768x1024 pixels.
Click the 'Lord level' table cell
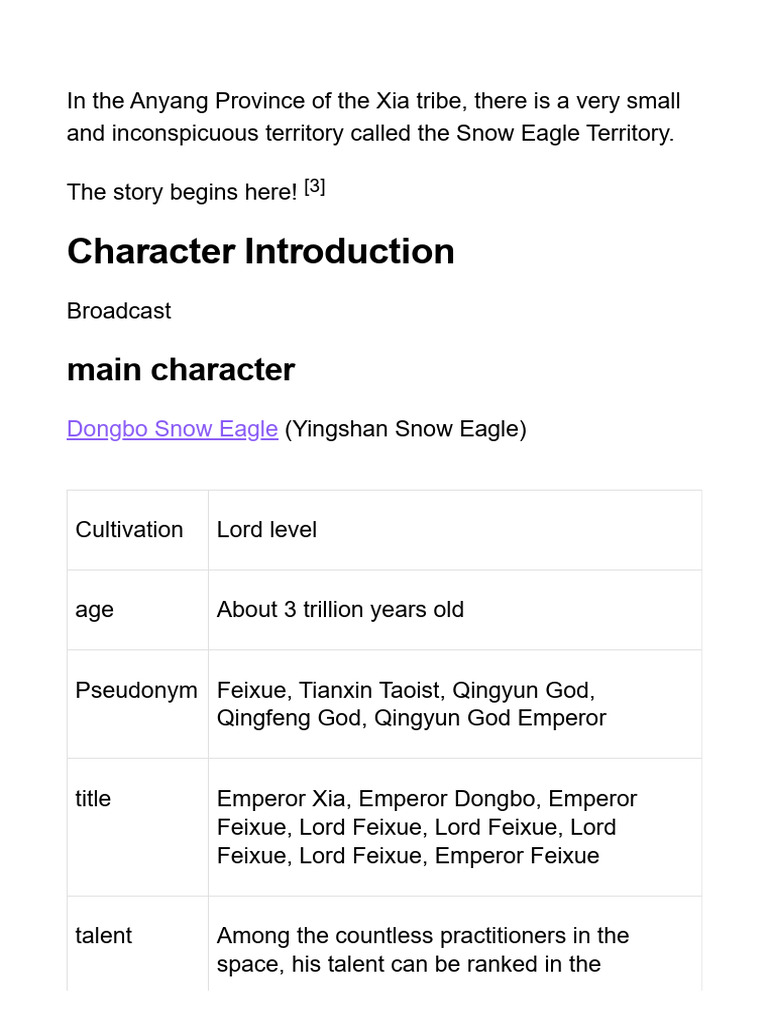[266, 530]
